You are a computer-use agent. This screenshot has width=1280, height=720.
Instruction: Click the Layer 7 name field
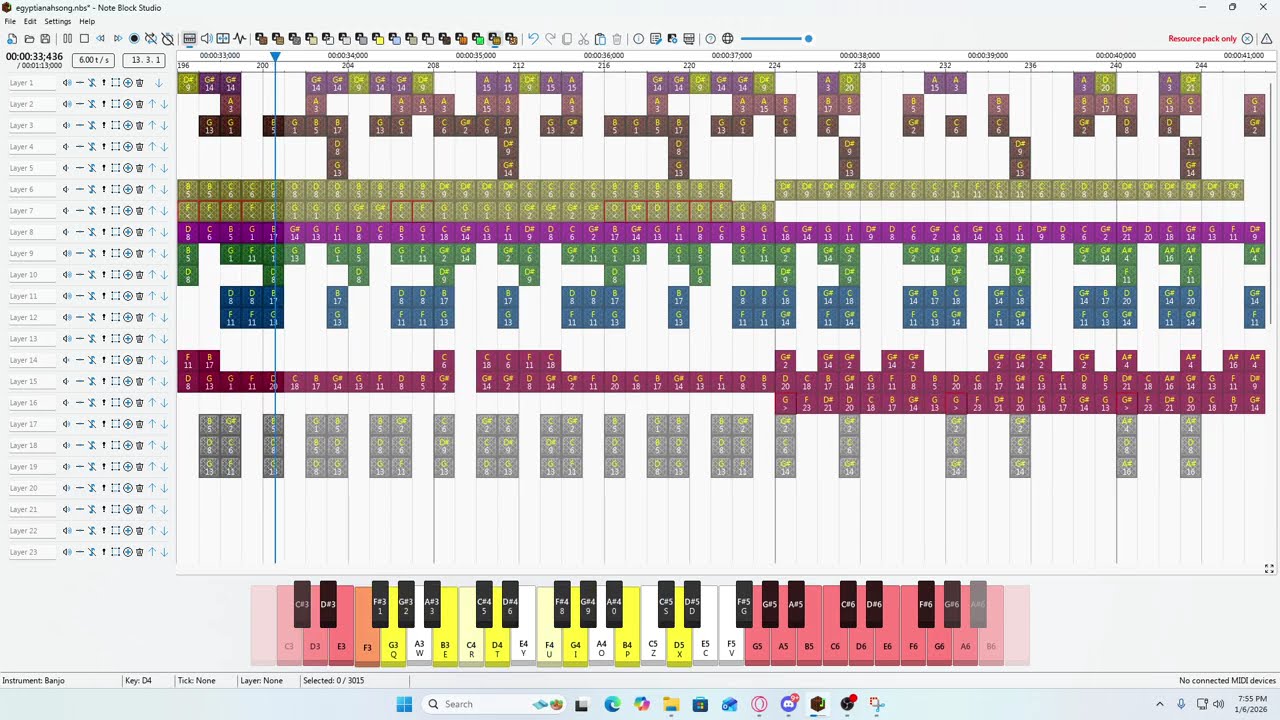[x=32, y=211]
